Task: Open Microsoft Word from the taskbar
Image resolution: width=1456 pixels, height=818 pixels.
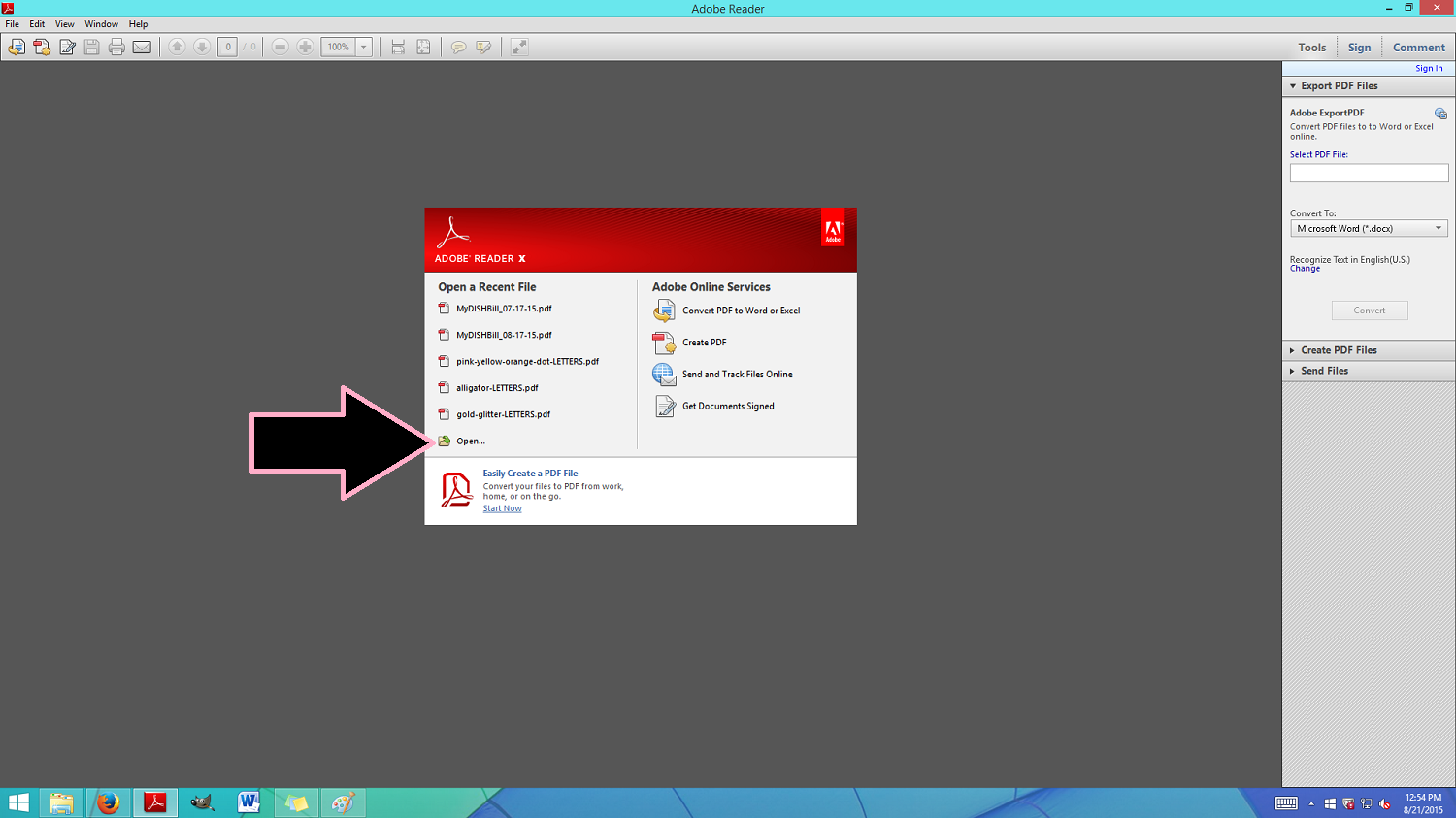Action: 248,802
